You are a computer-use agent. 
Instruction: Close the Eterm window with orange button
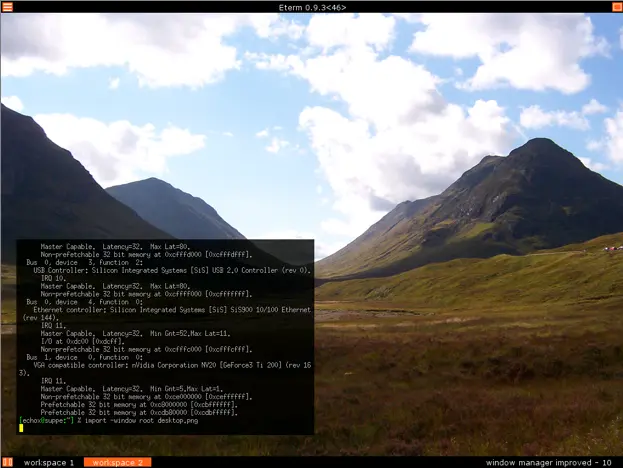(616, 7)
